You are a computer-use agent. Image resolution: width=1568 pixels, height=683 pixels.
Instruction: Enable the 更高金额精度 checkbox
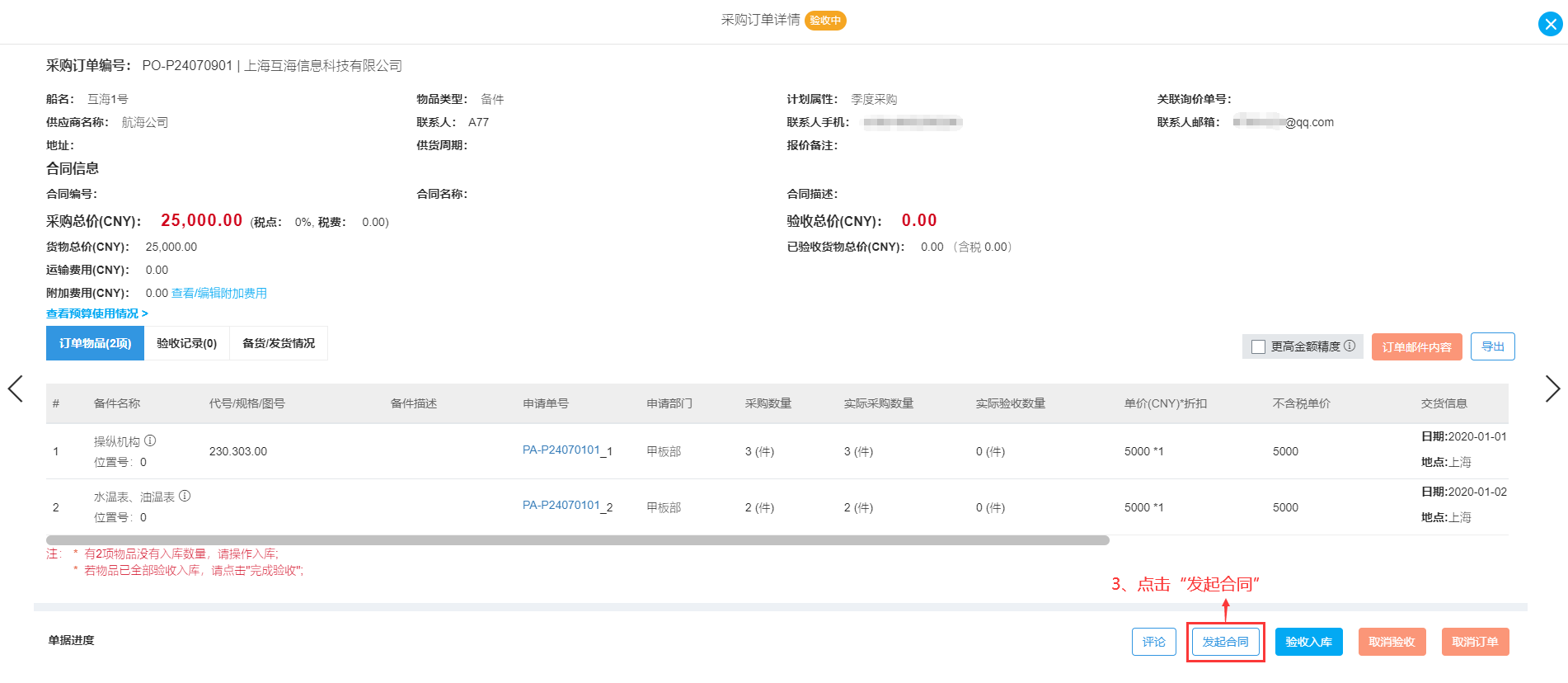[1258, 346]
